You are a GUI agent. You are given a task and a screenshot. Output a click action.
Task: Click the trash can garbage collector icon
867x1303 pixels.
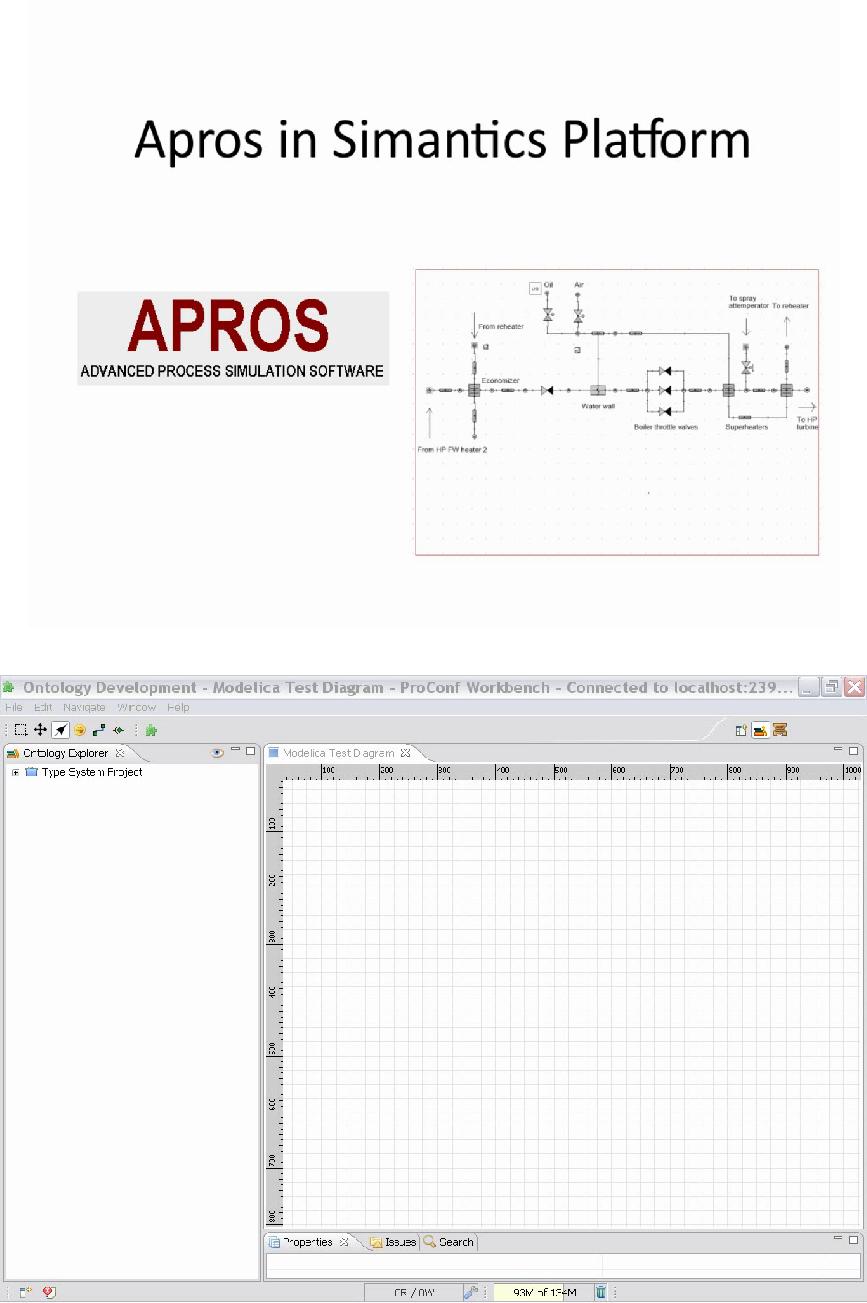click(601, 1292)
